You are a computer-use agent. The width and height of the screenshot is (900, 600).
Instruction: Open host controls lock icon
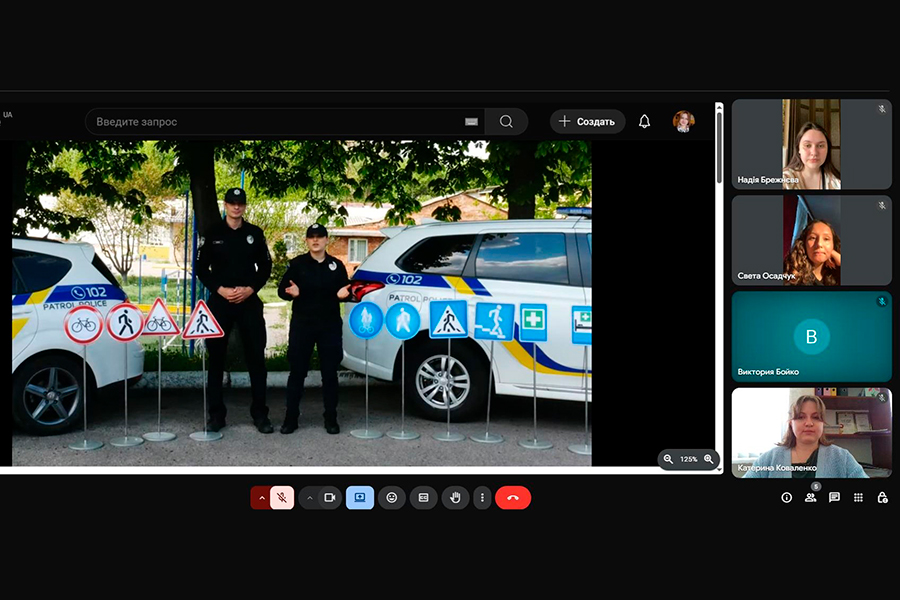(882, 498)
